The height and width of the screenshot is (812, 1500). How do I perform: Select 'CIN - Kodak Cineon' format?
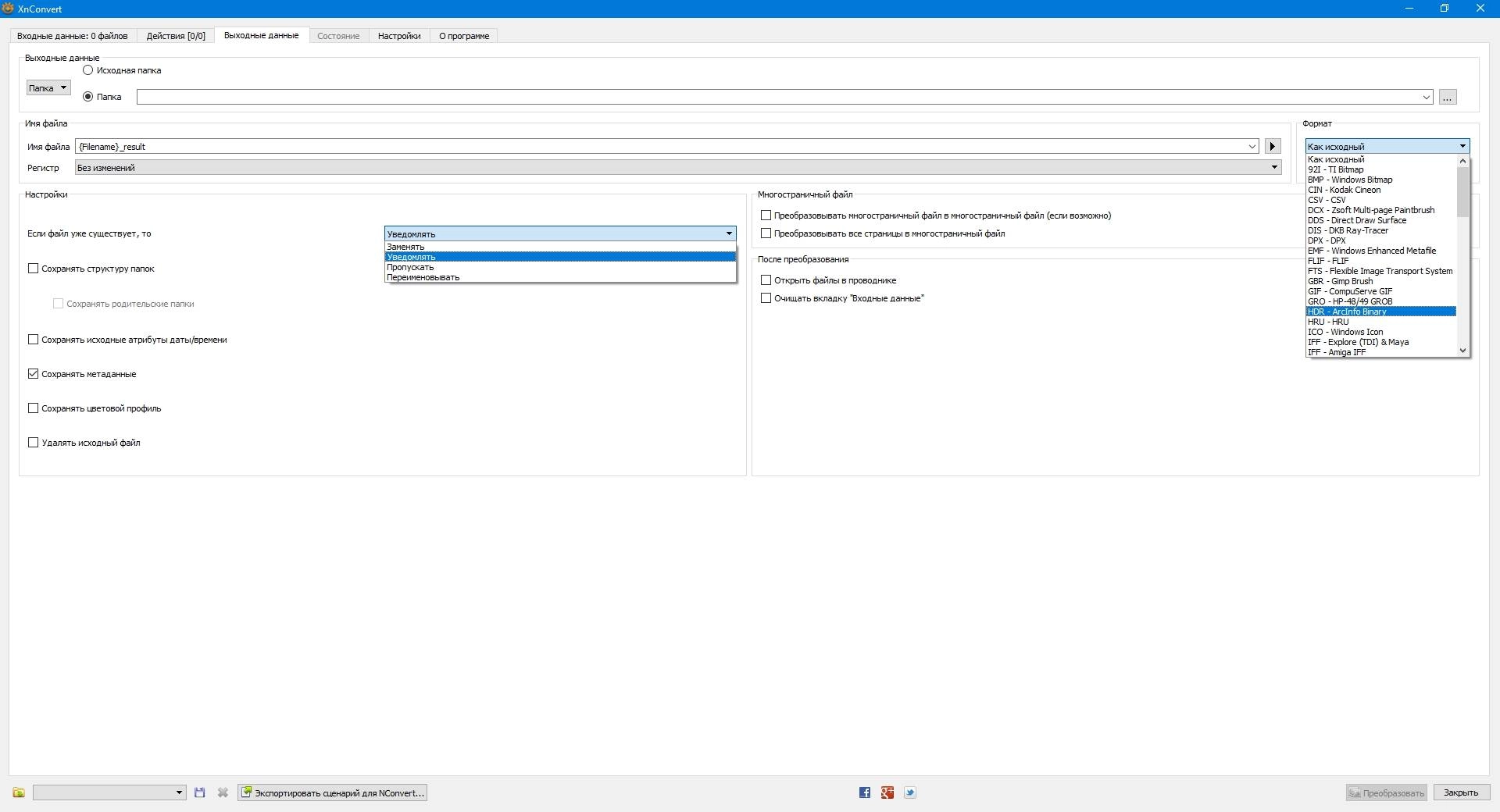[x=1381, y=190]
